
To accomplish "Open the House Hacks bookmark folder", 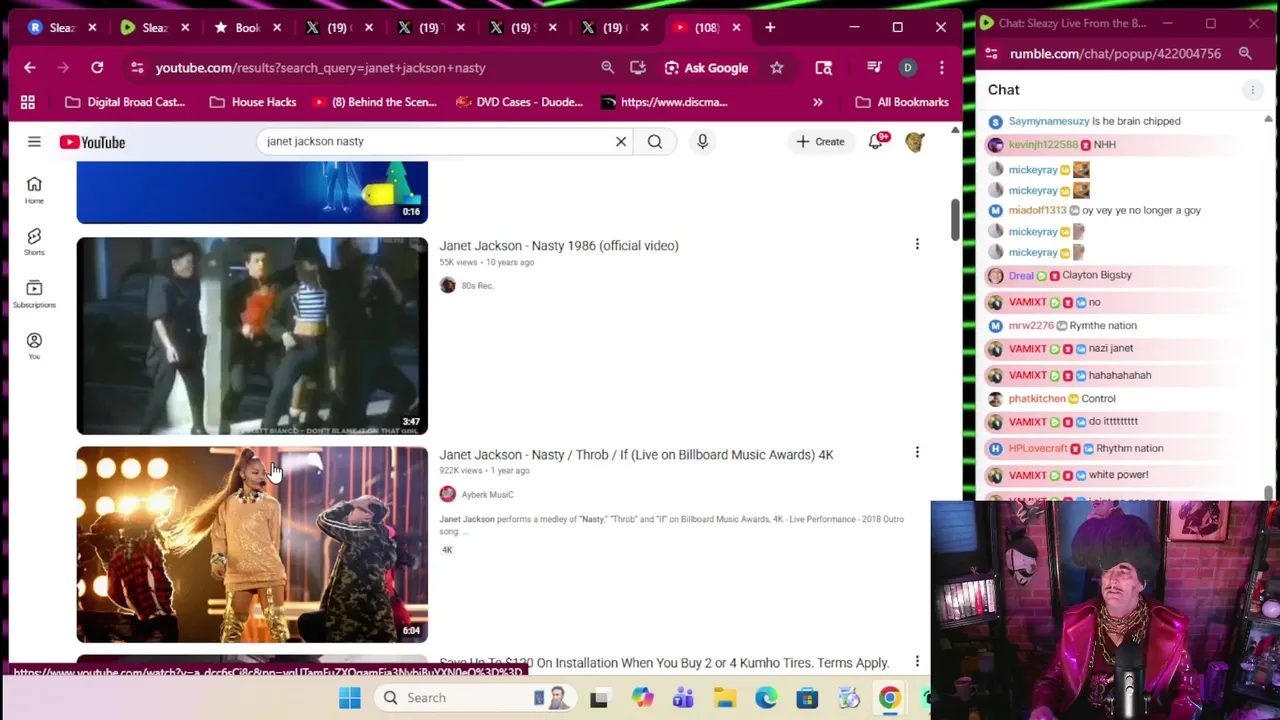I will click(253, 102).
